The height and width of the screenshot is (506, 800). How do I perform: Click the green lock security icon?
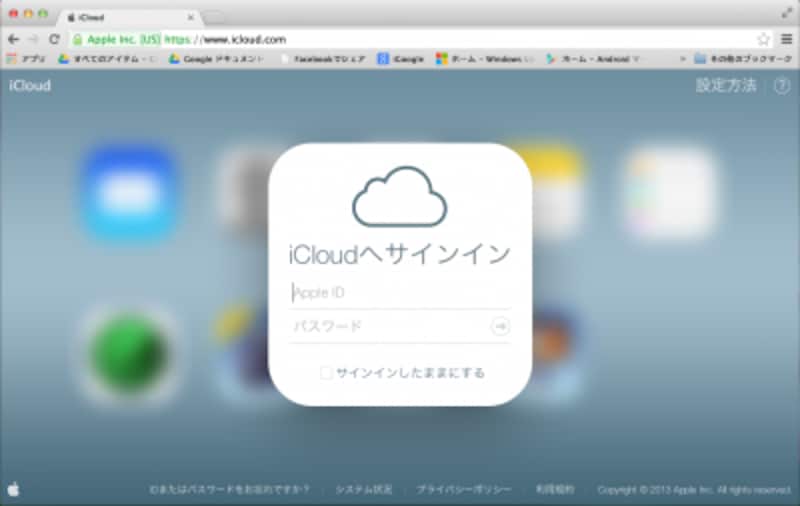tap(78, 39)
